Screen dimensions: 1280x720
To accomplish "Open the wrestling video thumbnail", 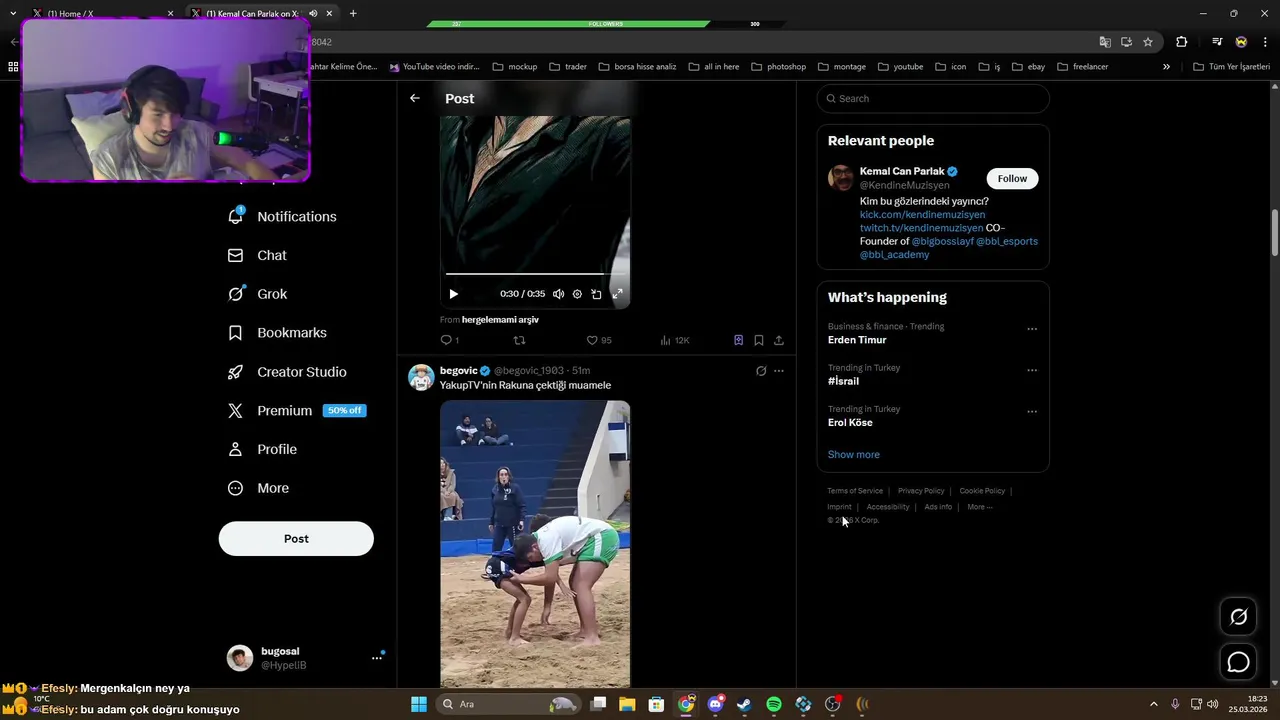I will pos(535,544).
